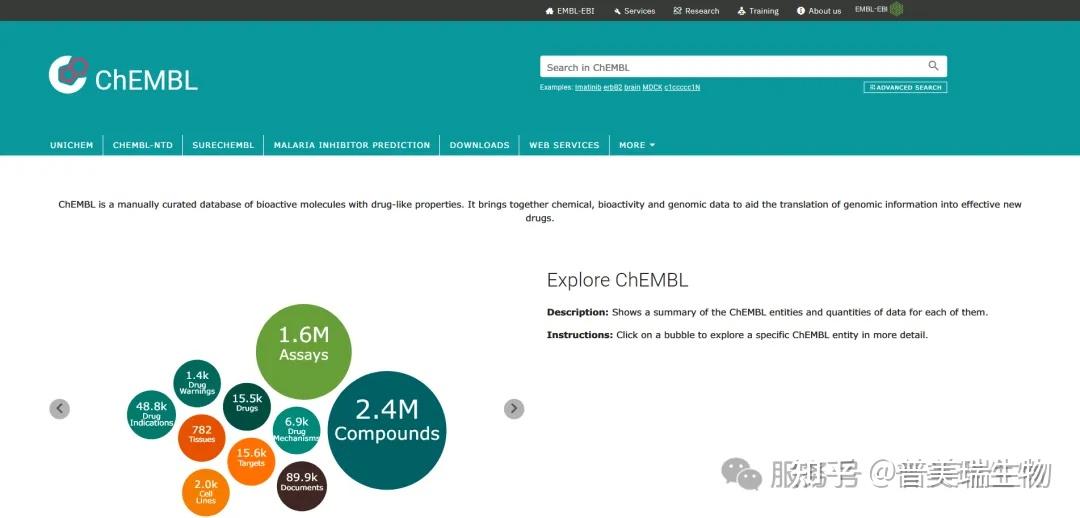Go to next slide with right arrow
1080x518 pixels.
(x=514, y=408)
